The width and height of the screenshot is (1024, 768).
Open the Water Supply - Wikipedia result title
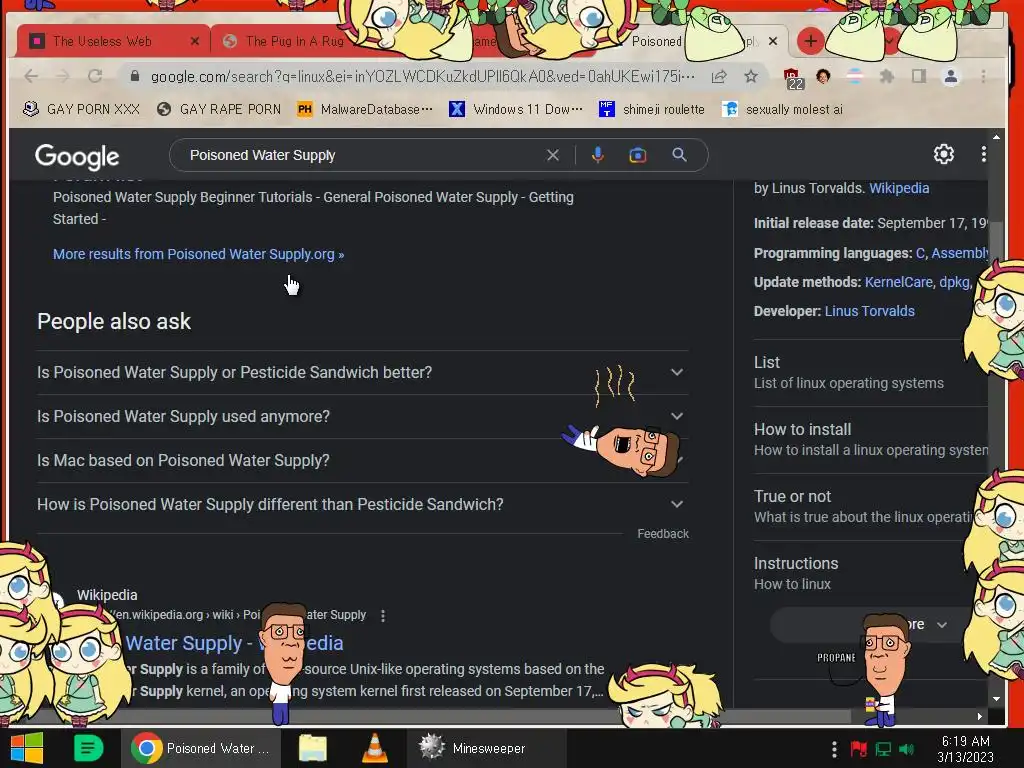[234, 643]
